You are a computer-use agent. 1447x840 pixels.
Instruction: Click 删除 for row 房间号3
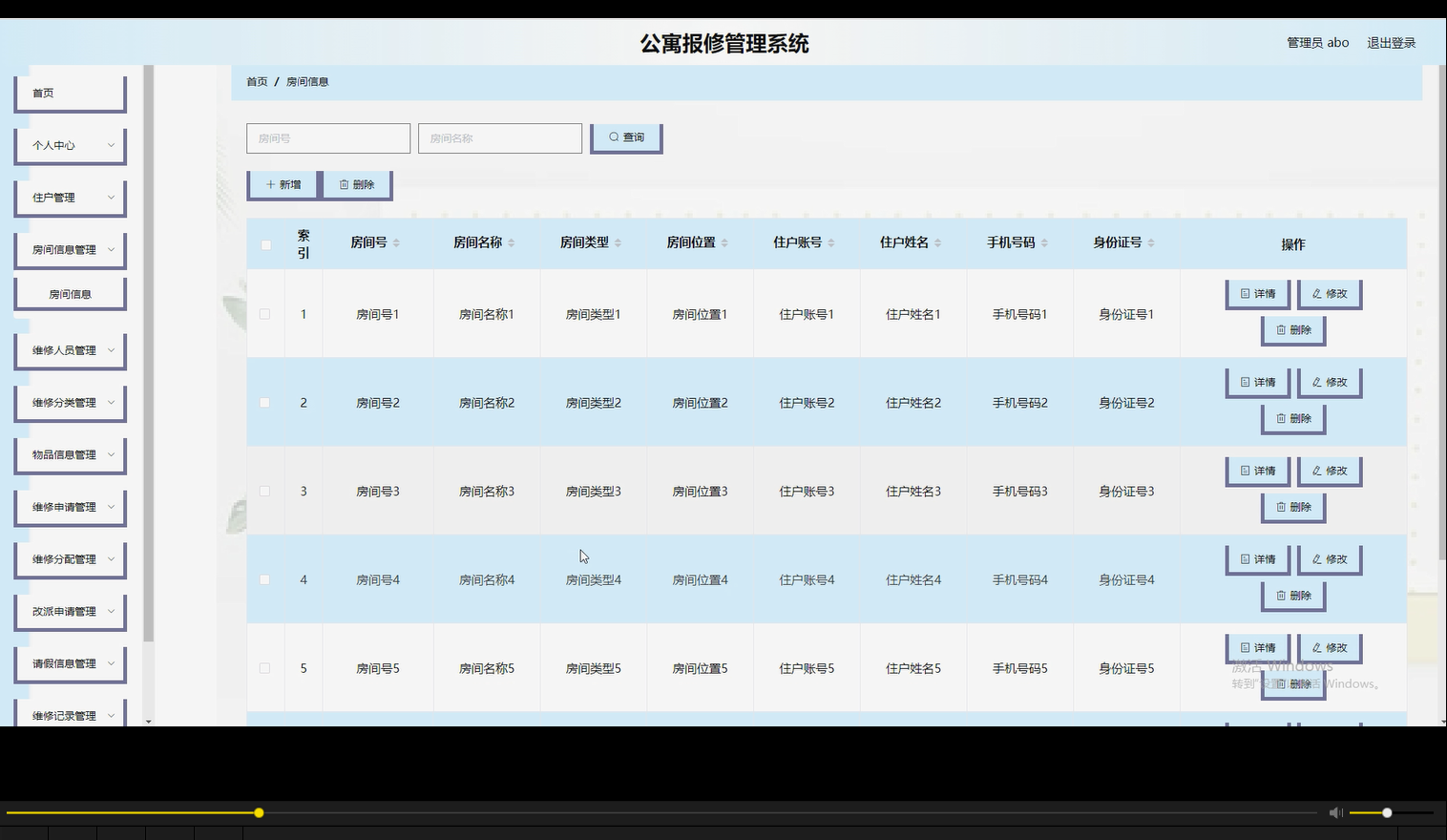tap(1293, 508)
